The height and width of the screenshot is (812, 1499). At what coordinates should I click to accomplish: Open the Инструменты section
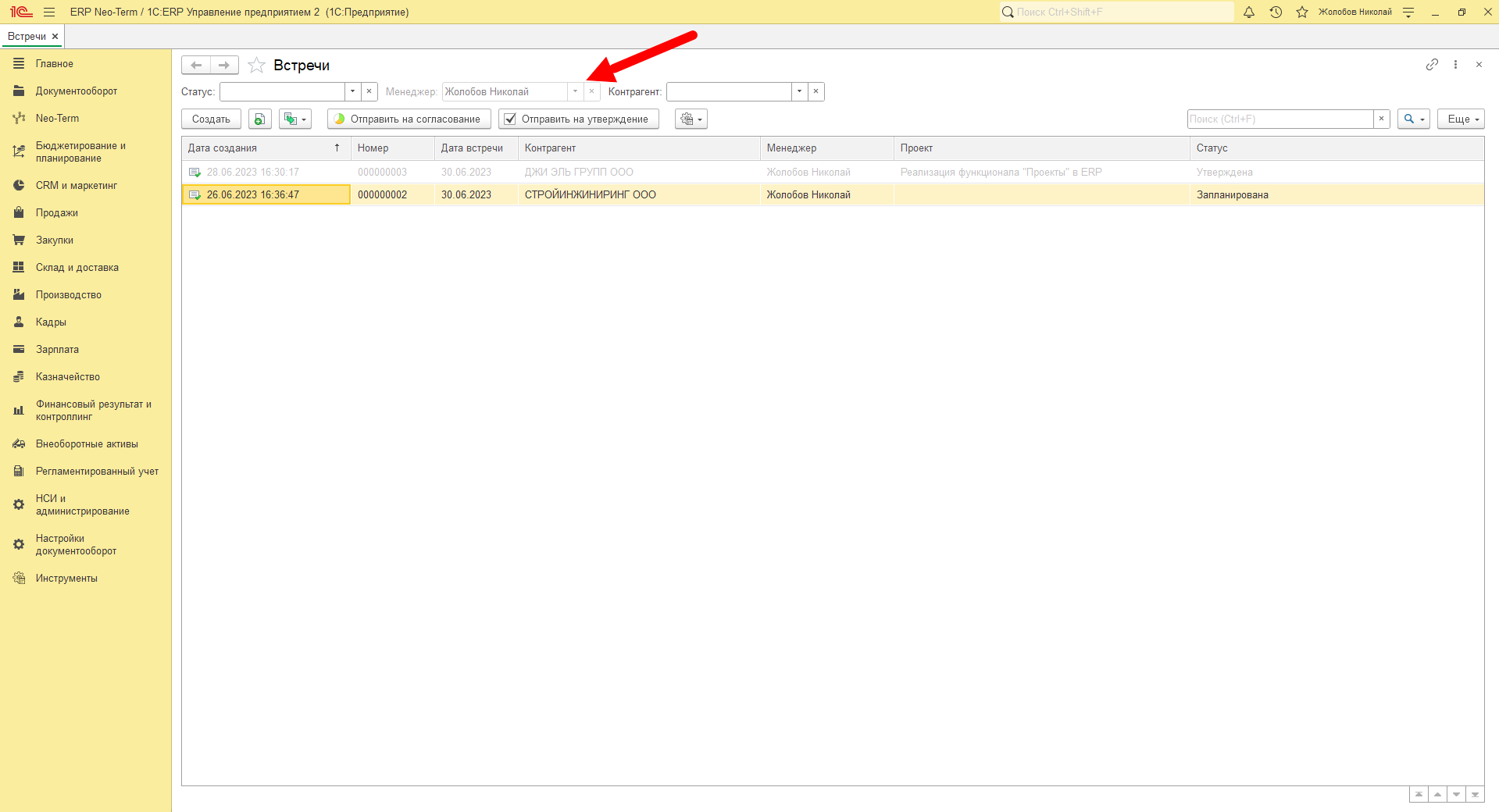(x=66, y=578)
